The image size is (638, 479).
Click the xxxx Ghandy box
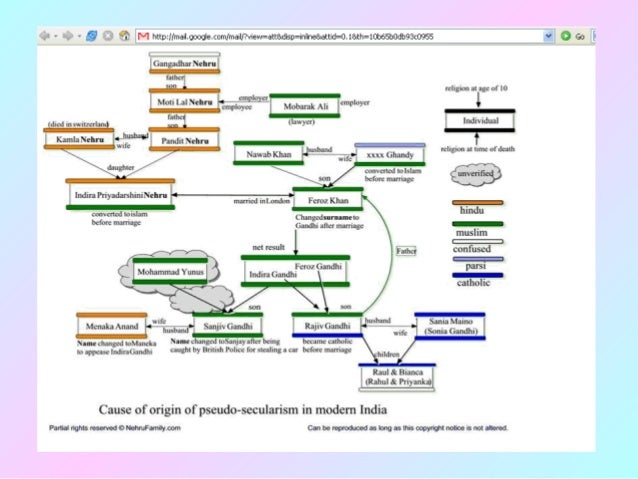point(390,155)
